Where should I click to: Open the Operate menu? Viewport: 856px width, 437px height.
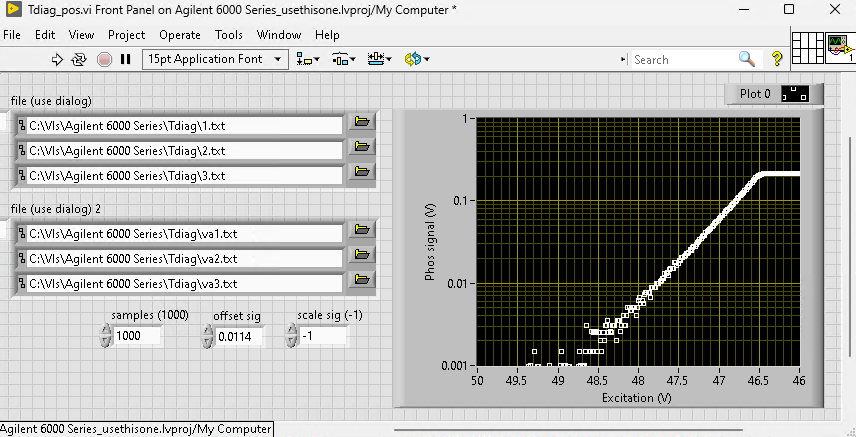click(x=180, y=35)
